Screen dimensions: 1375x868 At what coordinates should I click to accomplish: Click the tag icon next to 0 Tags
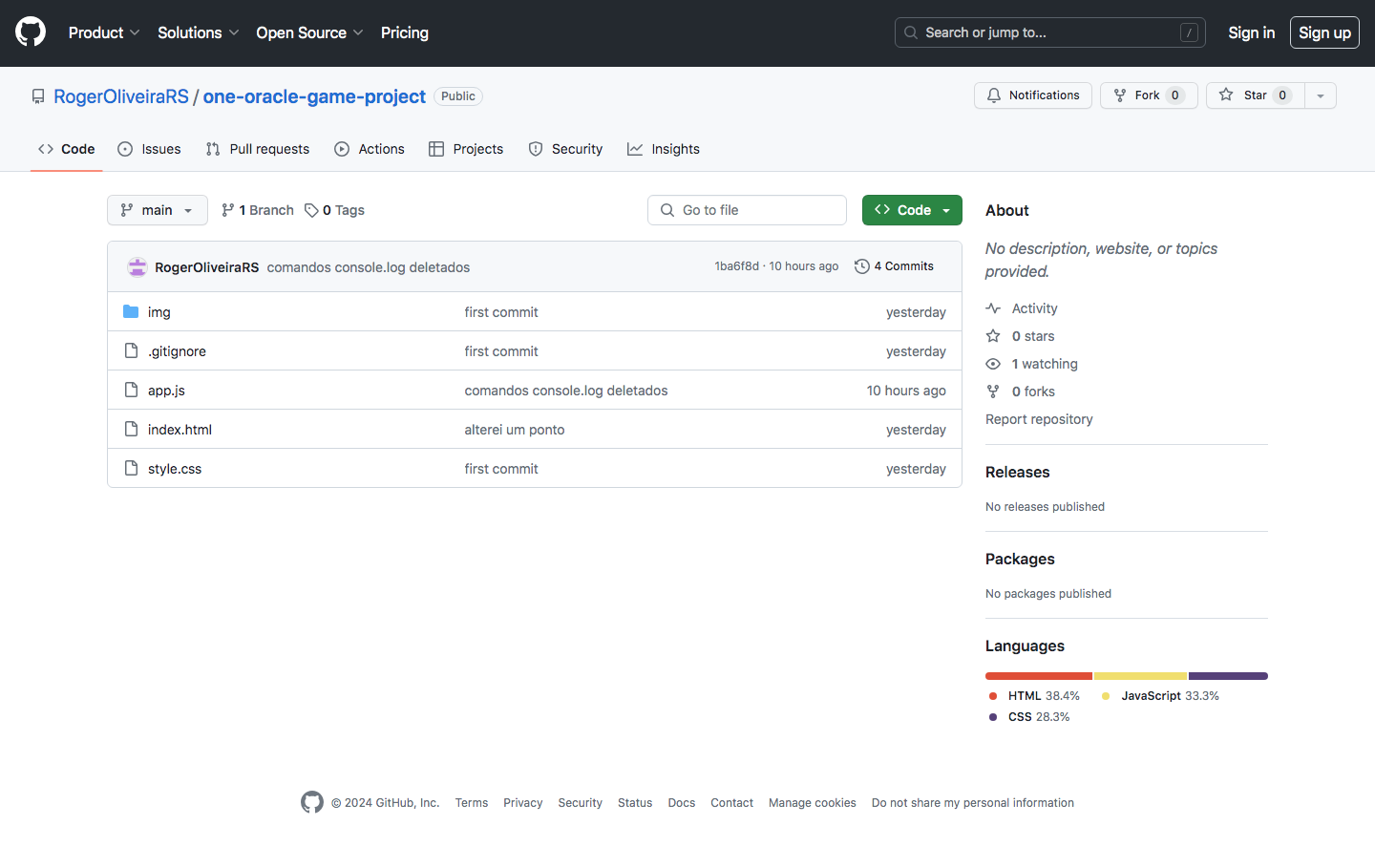click(311, 210)
